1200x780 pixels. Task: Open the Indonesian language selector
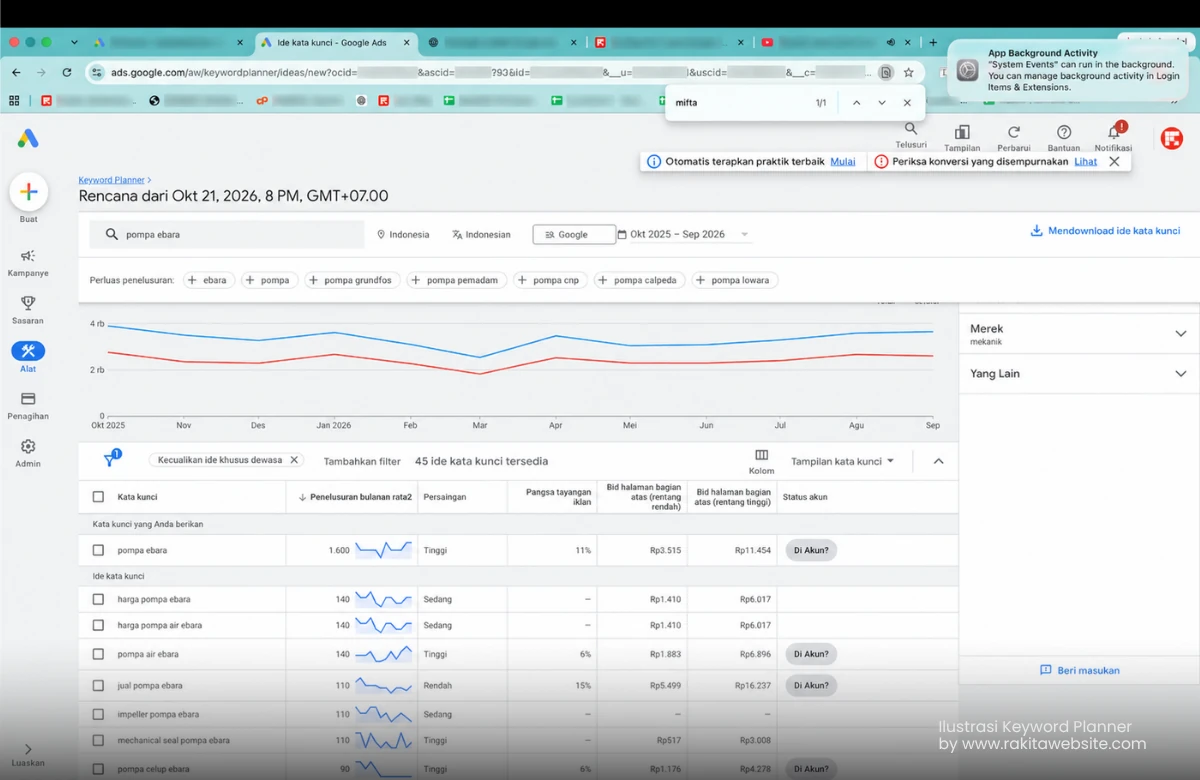(x=481, y=234)
